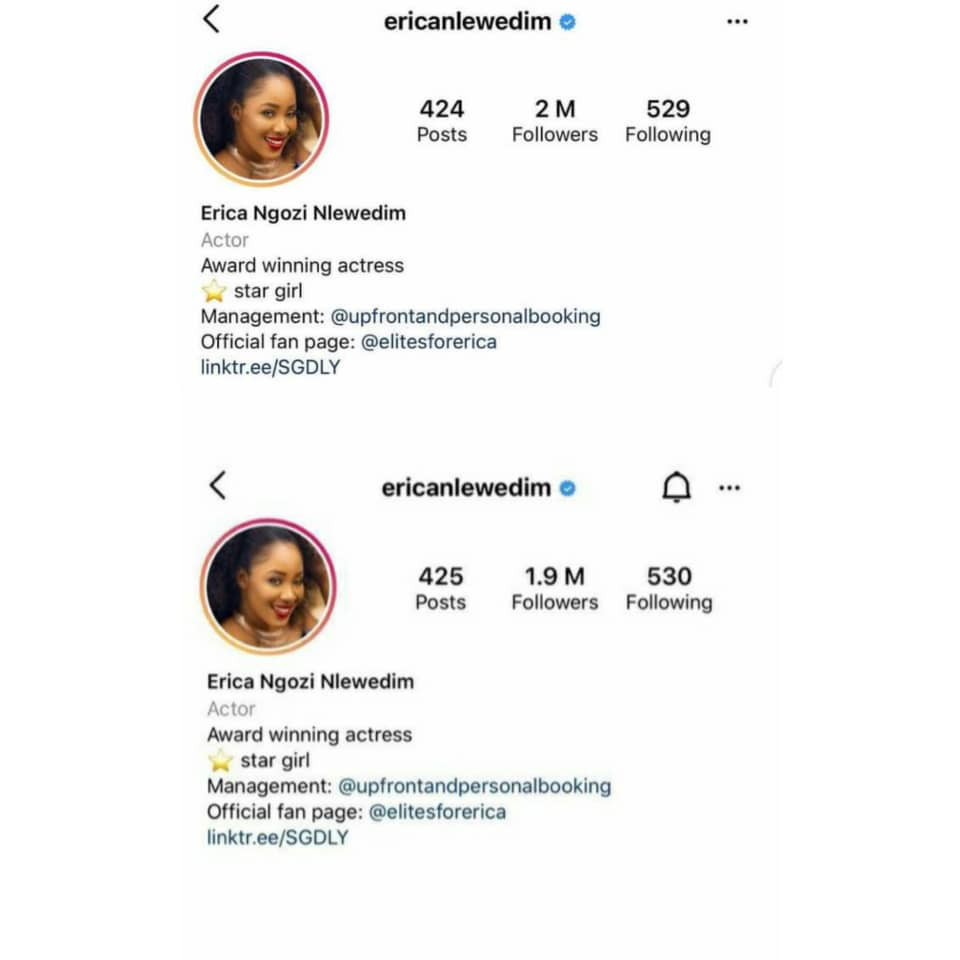Tap the back arrow in top profile
This screenshot has height=960, width=960.
pyautogui.click(x=211, y=19)
